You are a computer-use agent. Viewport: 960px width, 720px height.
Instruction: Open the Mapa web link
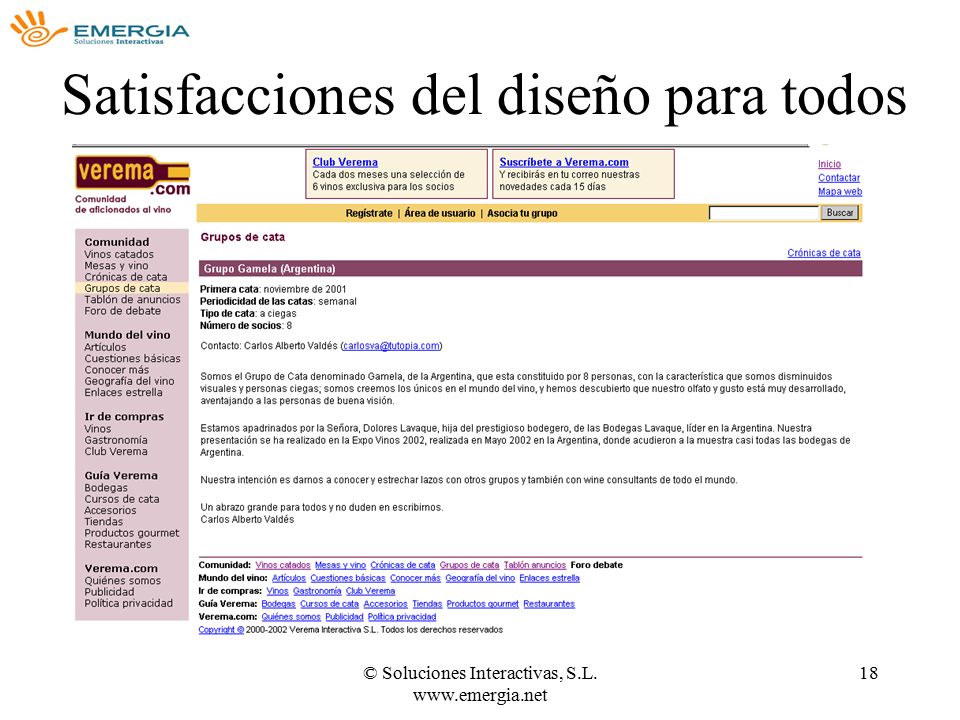[x=840, y=192]
